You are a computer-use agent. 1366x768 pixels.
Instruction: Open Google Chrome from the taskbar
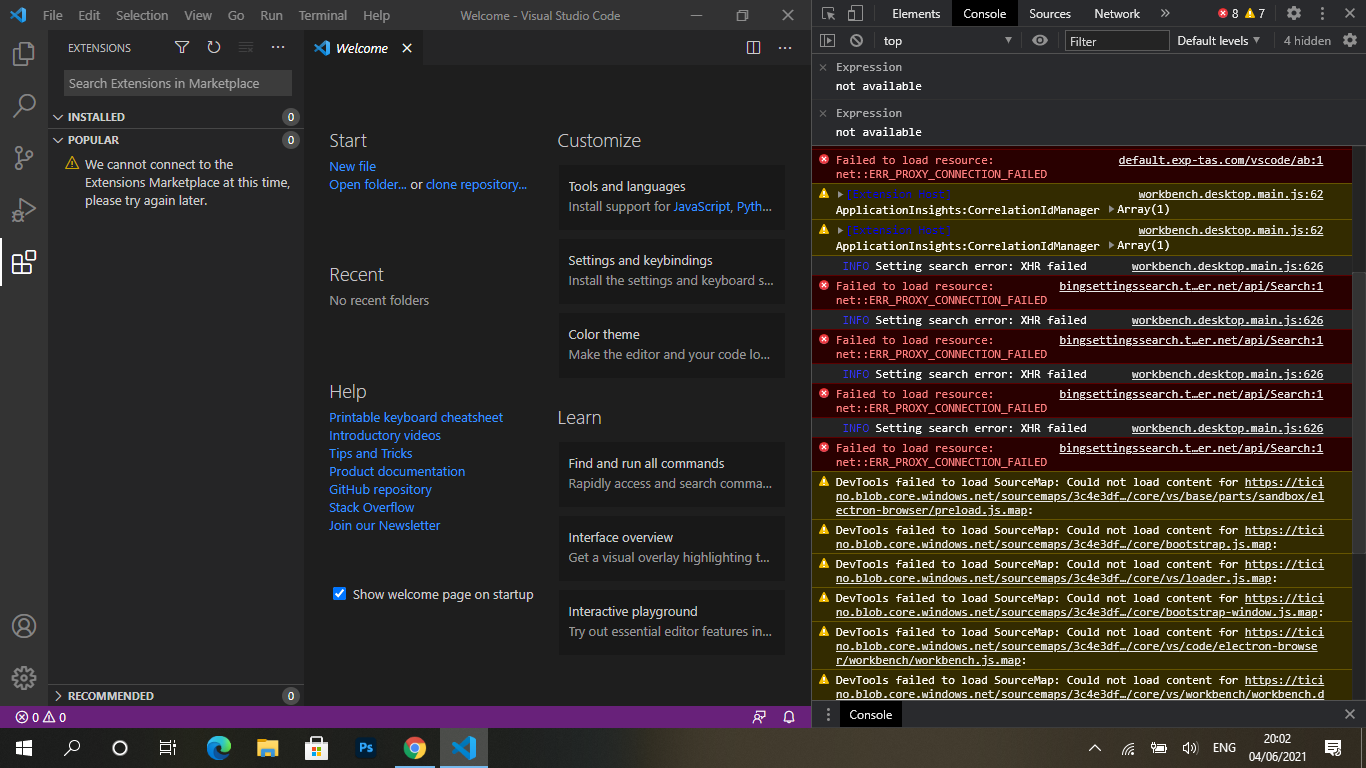415,747
